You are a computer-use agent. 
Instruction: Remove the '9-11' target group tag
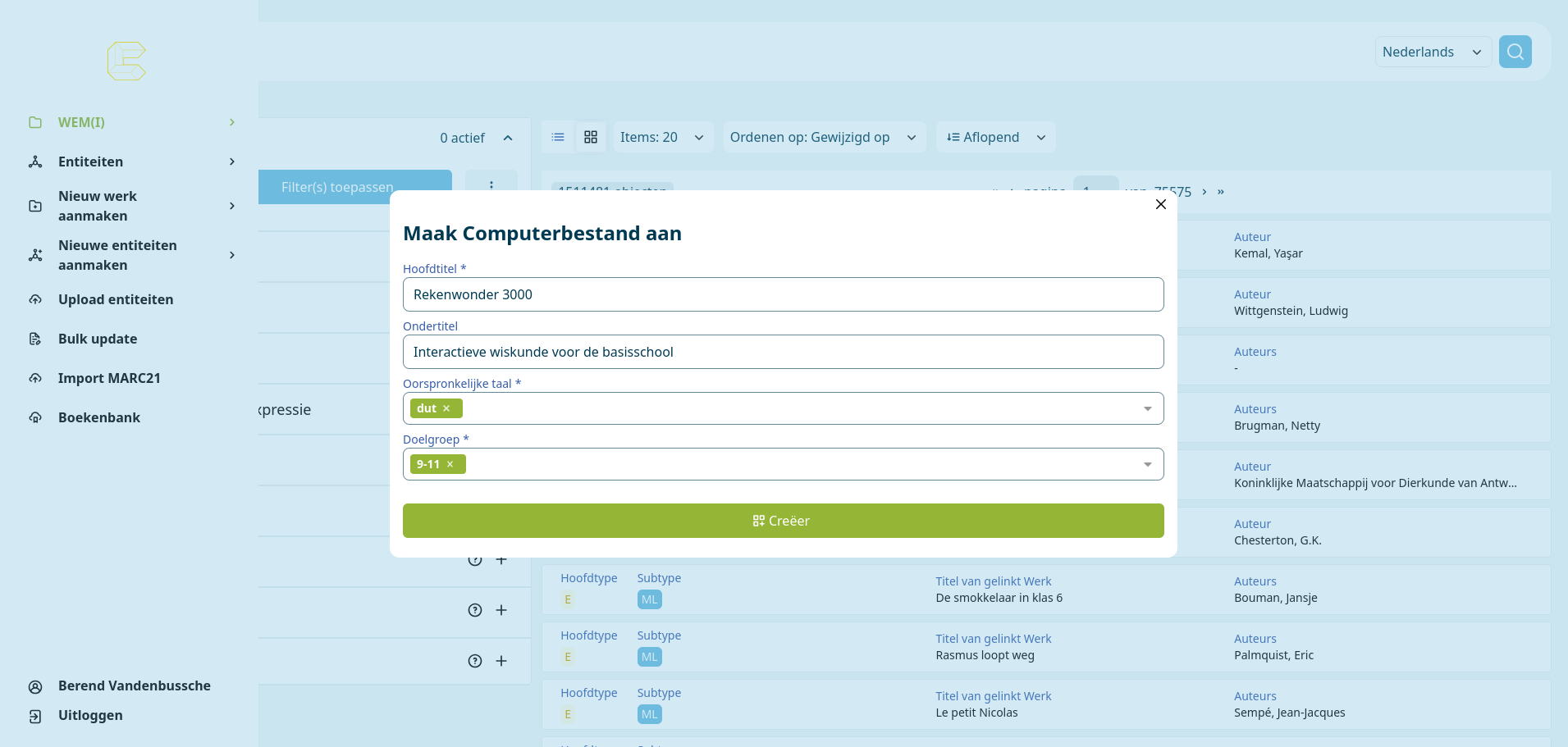450,464
